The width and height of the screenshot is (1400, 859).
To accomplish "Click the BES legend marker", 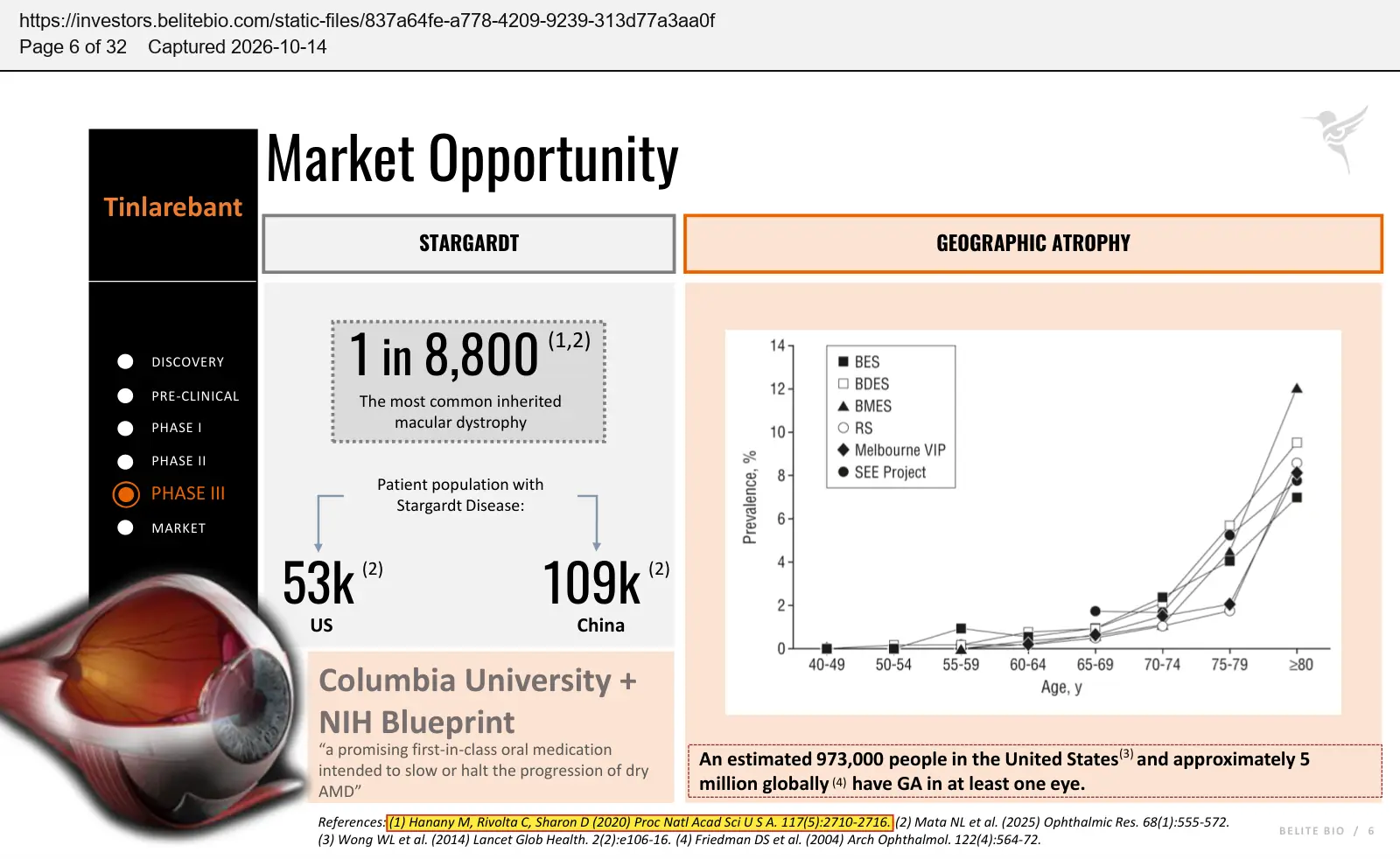I will point(843,361).
